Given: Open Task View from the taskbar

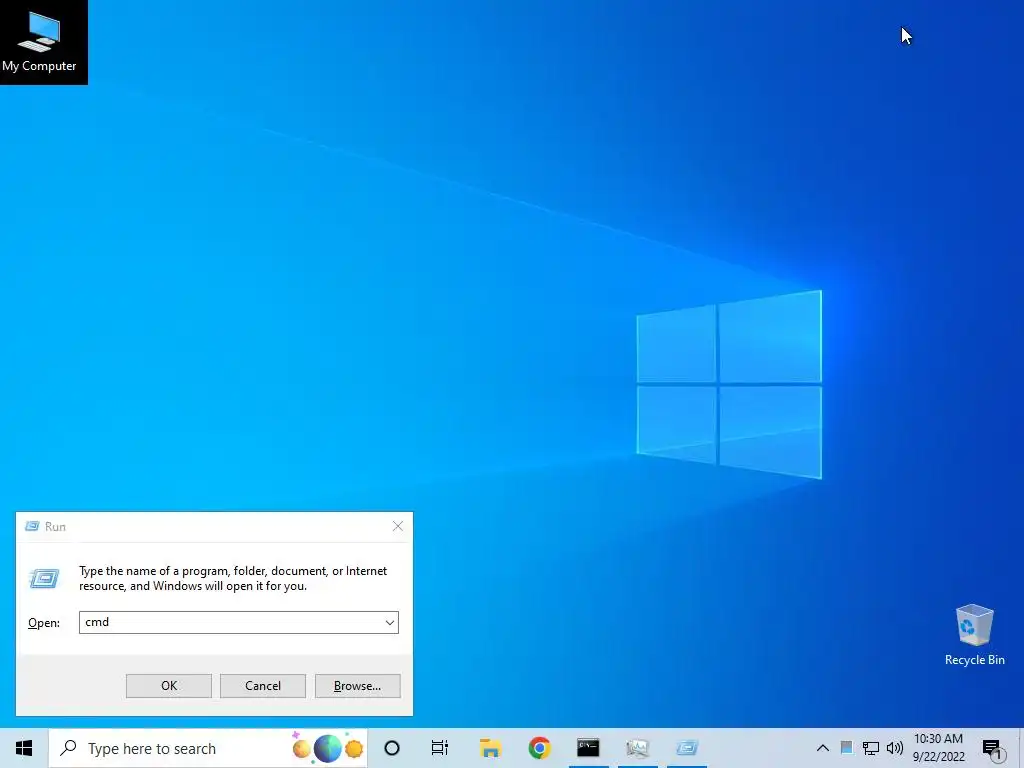Looking at the screenshot, I should pos(440,748).
